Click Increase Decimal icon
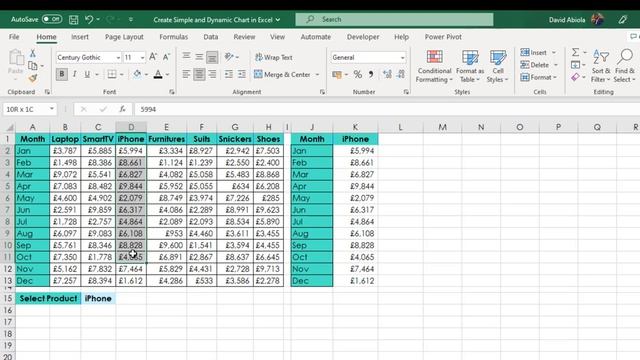The image size is (640, 360). point(387,75)
